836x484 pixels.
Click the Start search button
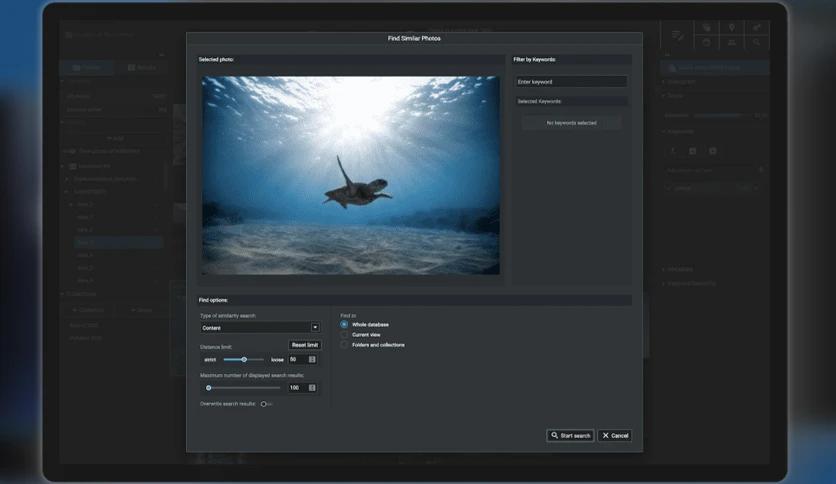(570, 435)
